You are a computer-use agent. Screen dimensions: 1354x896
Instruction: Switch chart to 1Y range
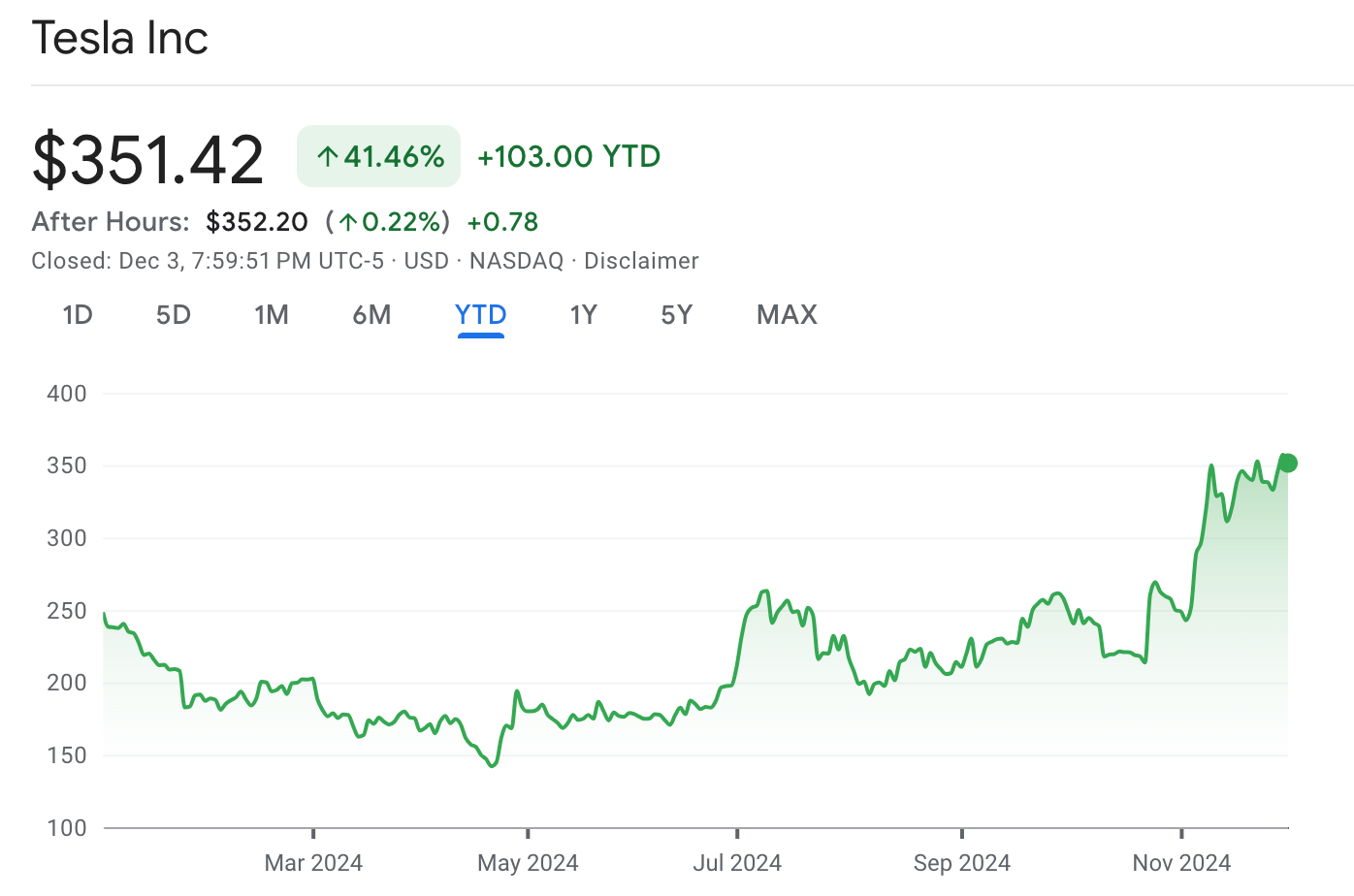[x=583, y=315]
